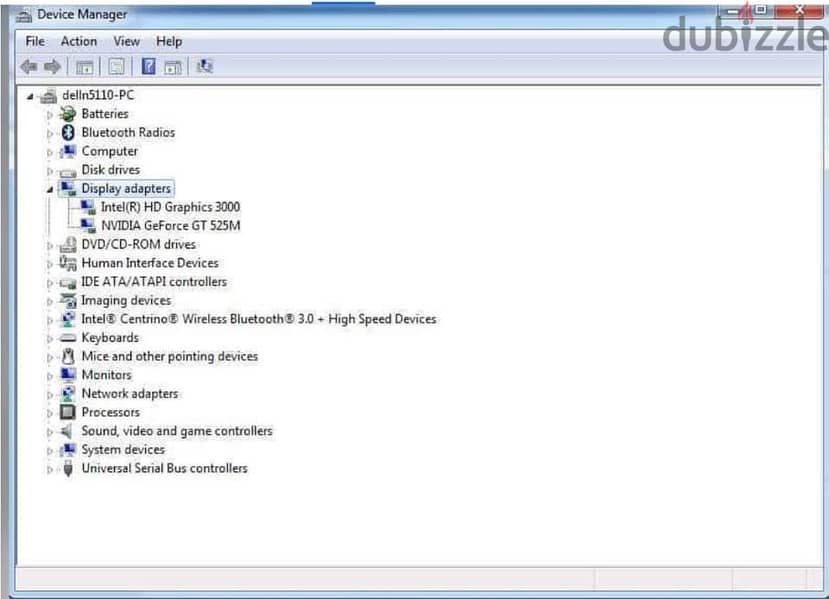Open the View menu

[x=126, y=41]
